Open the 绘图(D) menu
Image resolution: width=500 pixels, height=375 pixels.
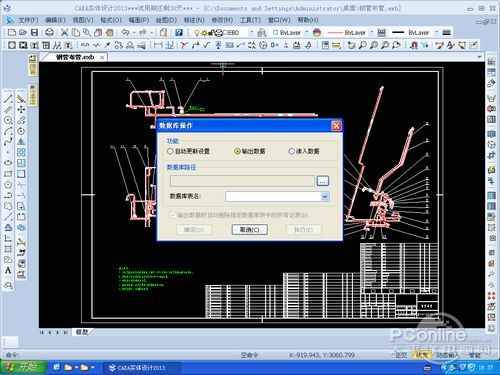point(166,20)
